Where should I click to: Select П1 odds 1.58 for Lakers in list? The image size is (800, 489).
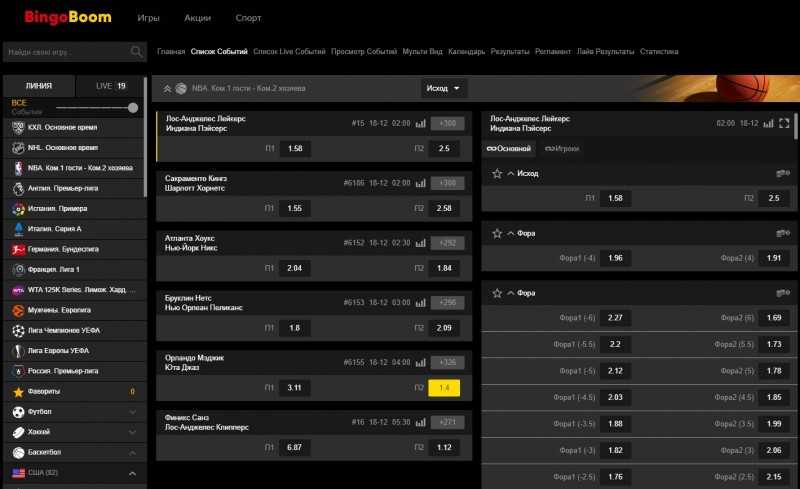coord(295,149)
